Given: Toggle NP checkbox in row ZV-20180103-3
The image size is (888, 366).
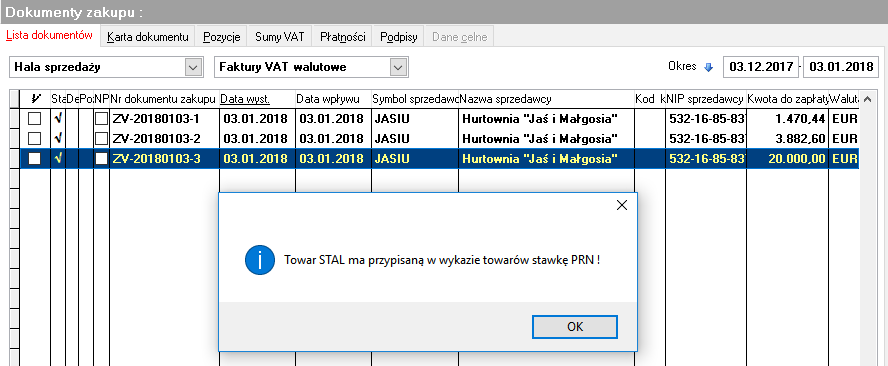Looking at the screenshot, I should pyautogui.click(x=101, y=159).
